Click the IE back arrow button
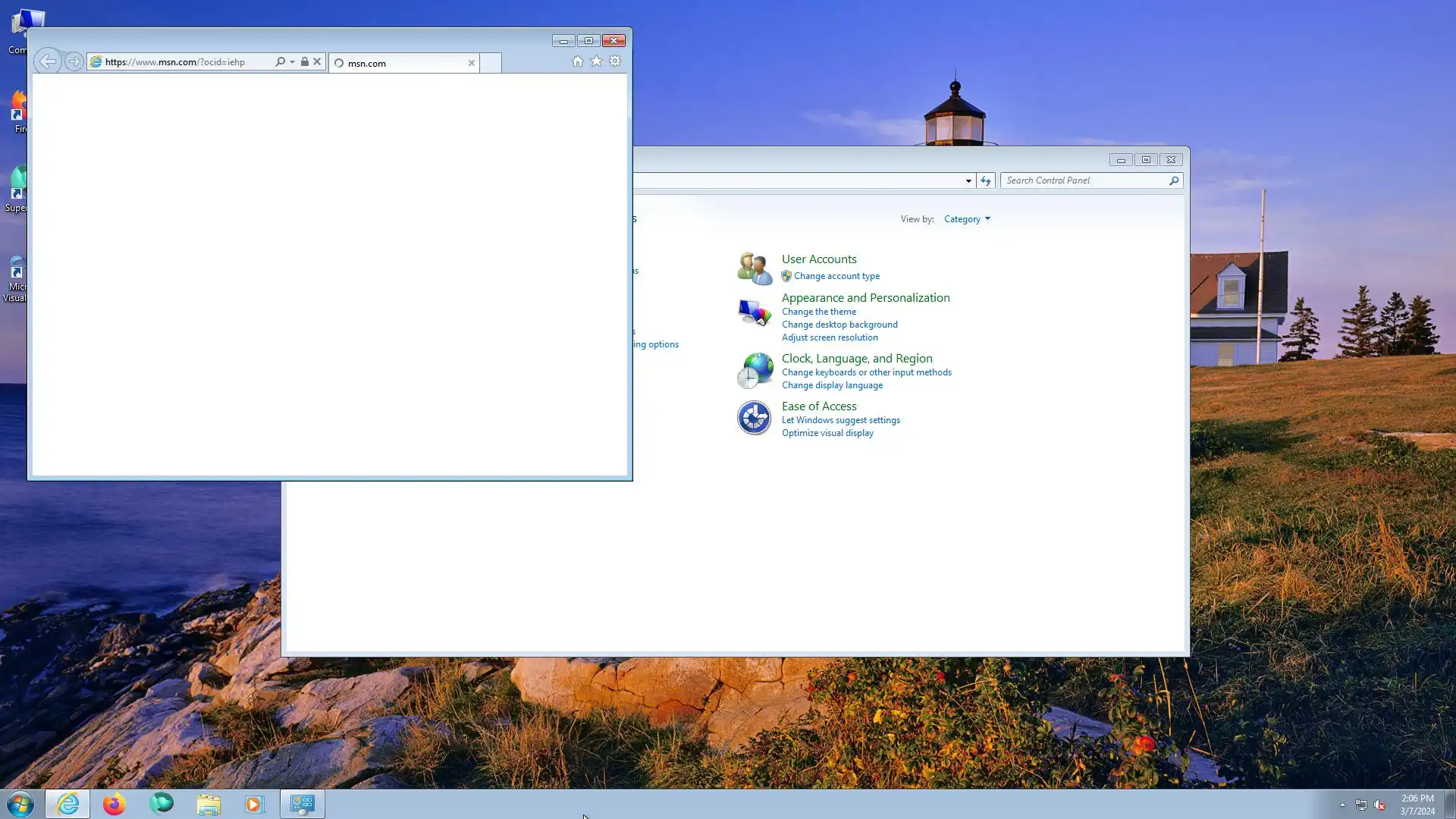This screenshot has height=819, width=1456. click(x=47, y=61)
